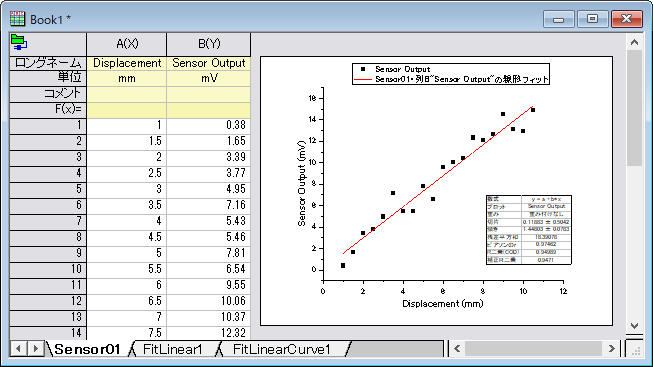Click cell with value 5.43
This screenshot has width=653, height=367.
tap(209, 221)
